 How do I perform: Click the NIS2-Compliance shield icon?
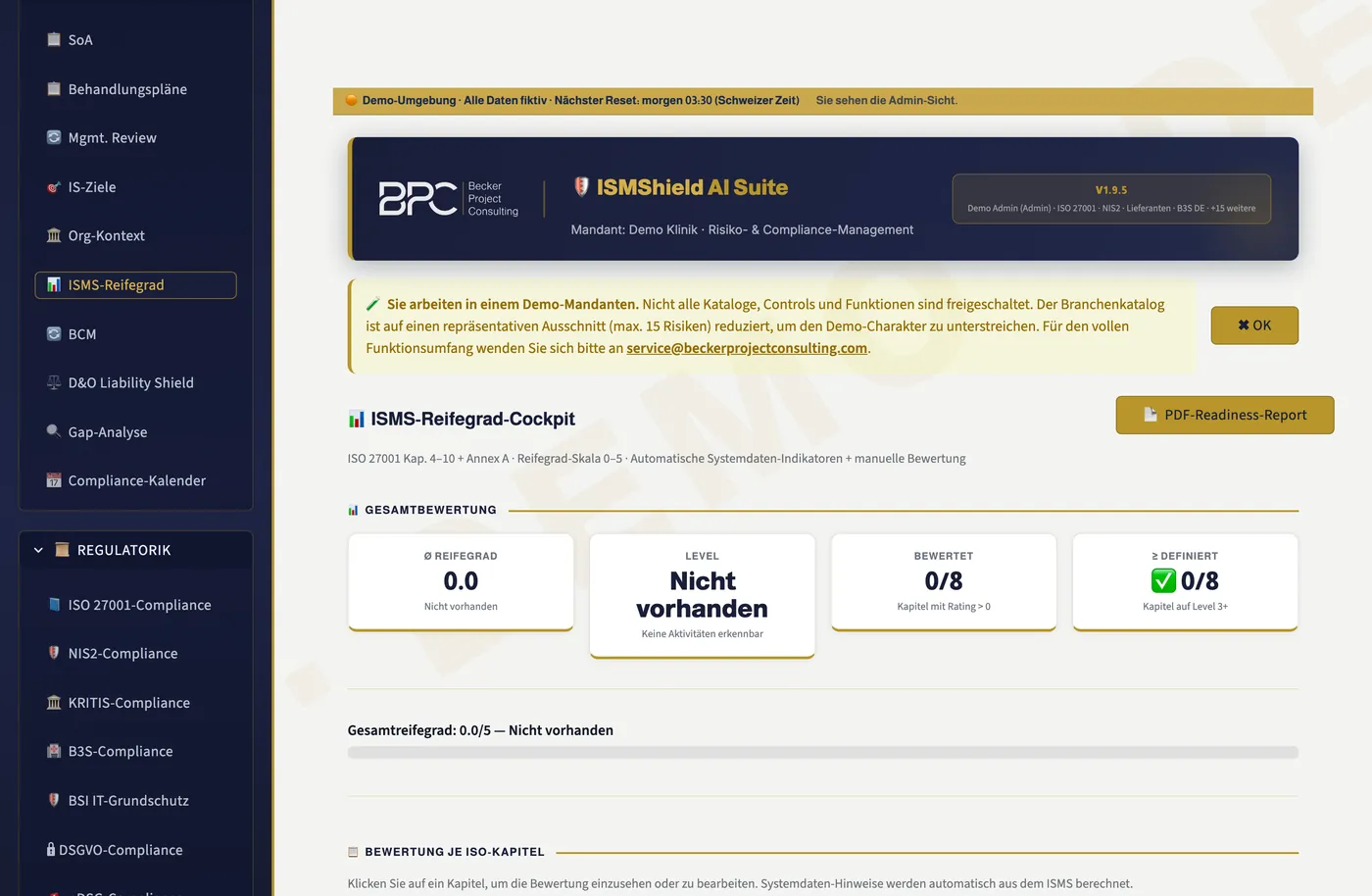point(54,653)
